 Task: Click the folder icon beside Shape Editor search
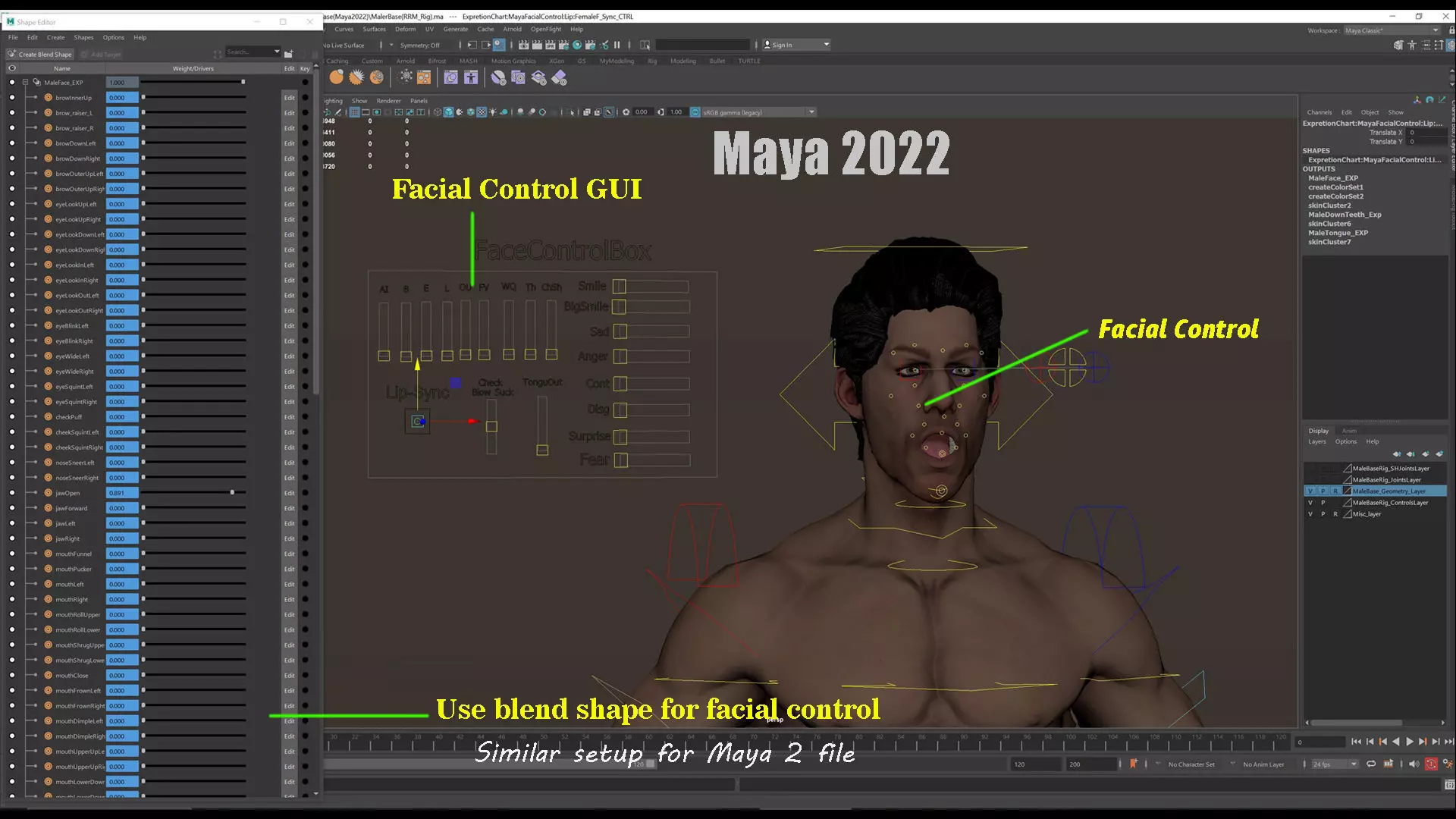click(x=288, y=54)
